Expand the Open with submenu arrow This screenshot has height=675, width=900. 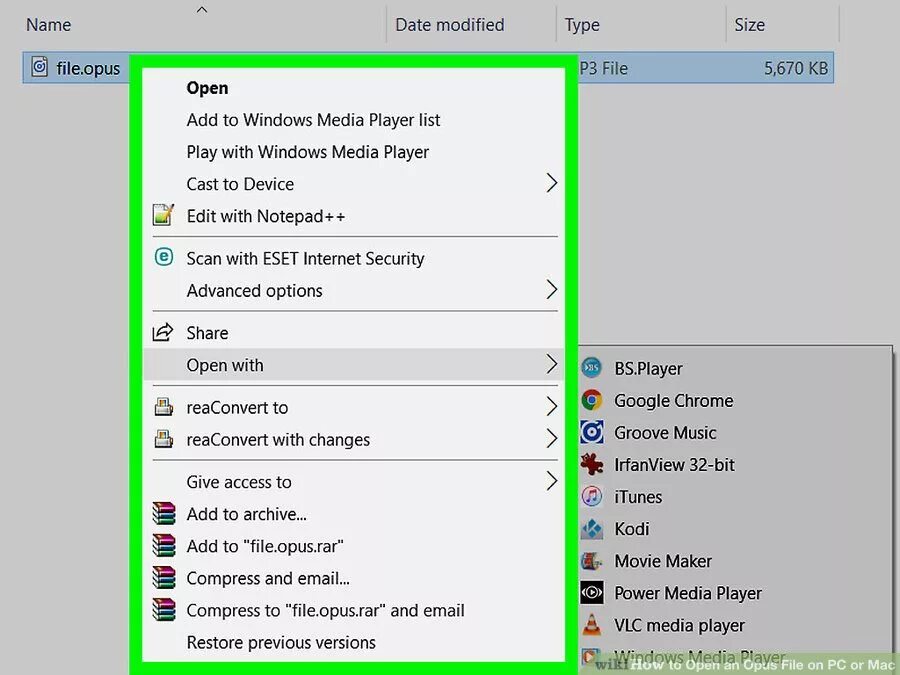(552, 364)
